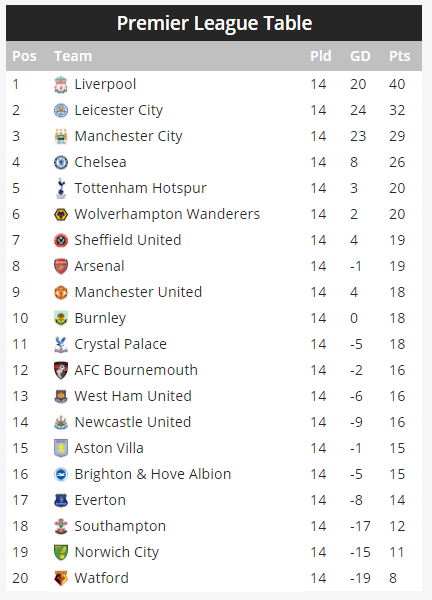Viewport: 432px width, 600px height.
Task: Click the Everton badge icon
Action: coord(61,501)
